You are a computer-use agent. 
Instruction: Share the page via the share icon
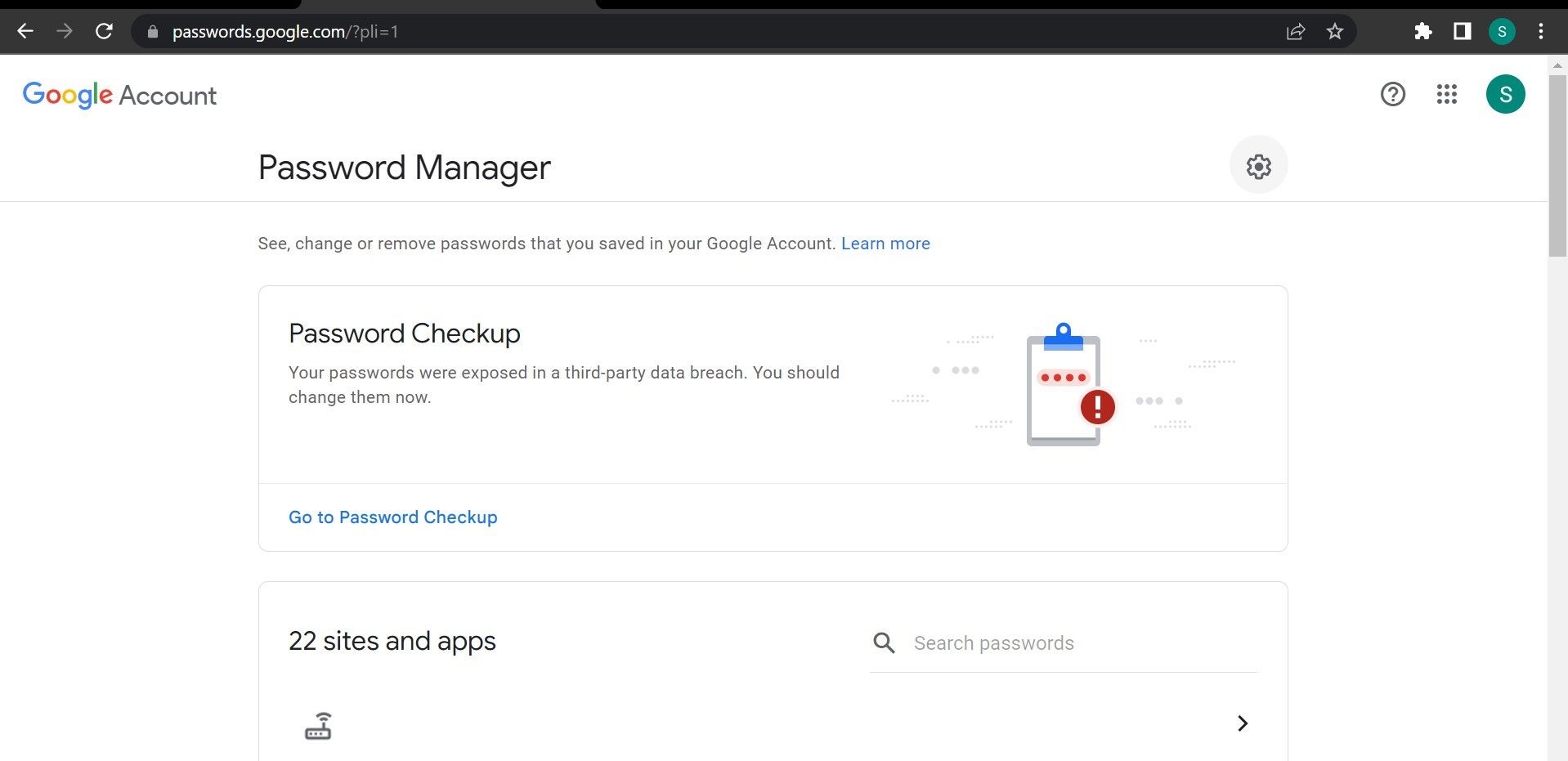(1296, 31)
